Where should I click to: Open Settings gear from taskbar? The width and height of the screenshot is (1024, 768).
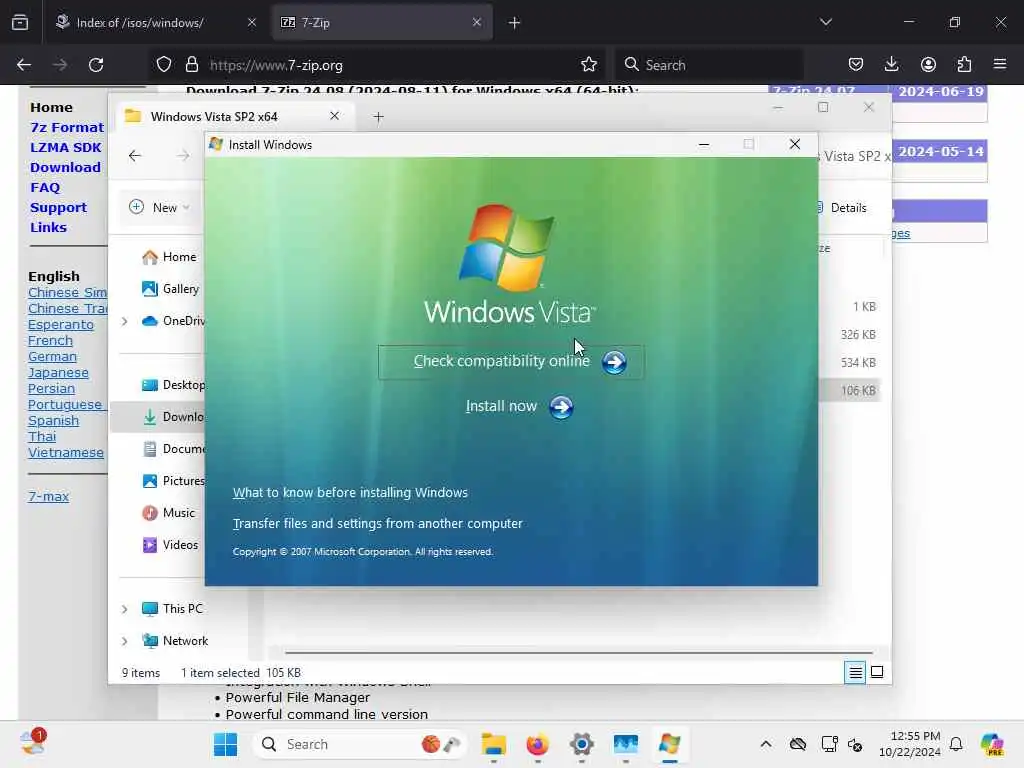[581, 744]
